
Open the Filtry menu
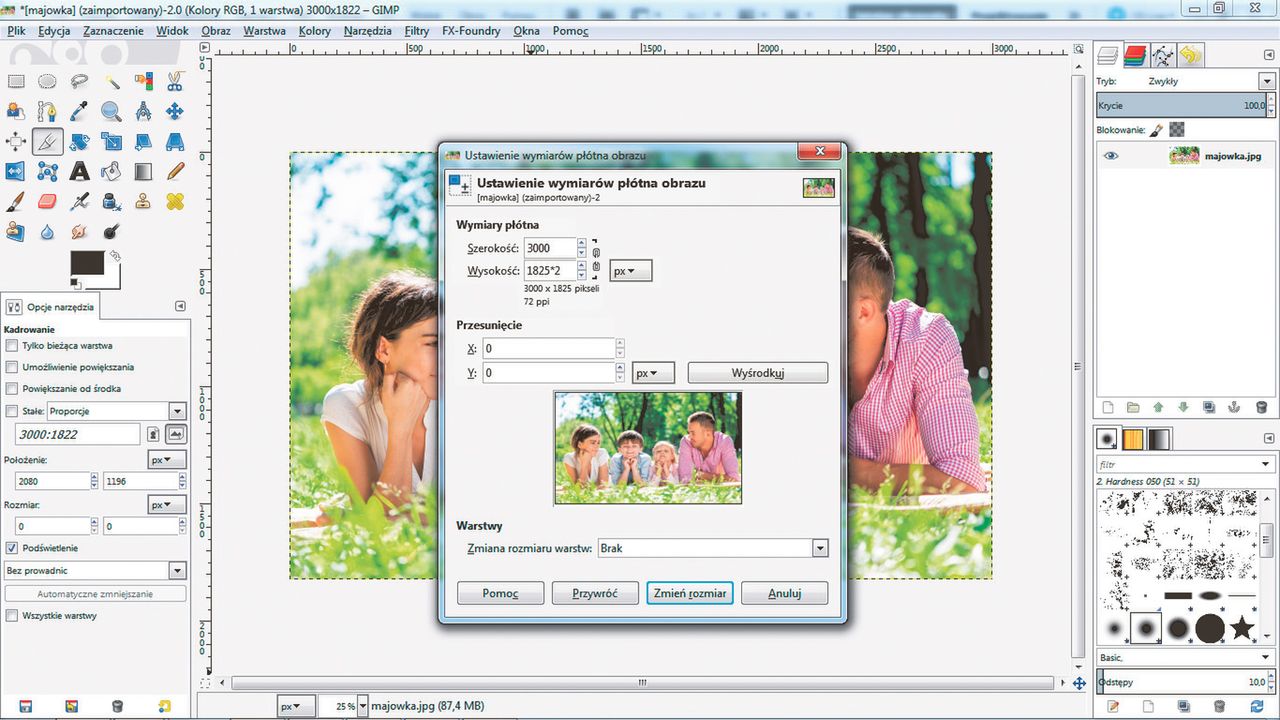(x=417, y=31)
